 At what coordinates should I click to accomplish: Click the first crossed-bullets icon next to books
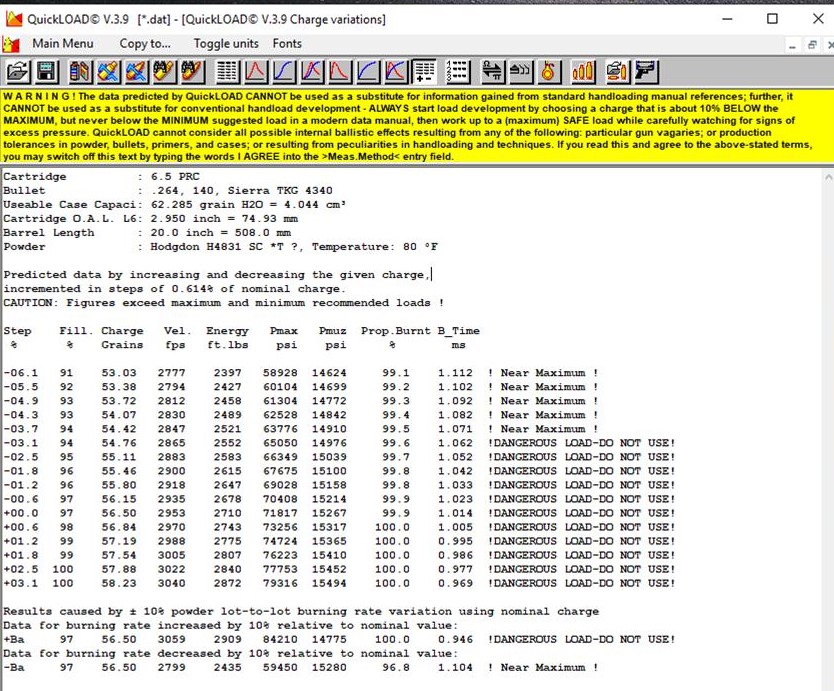pyautogui.click(x=109, y=71)
